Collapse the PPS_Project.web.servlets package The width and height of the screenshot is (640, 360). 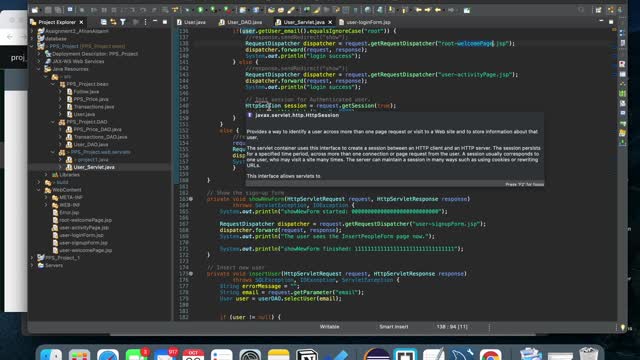pyautogui.click(x=53, y=152)
